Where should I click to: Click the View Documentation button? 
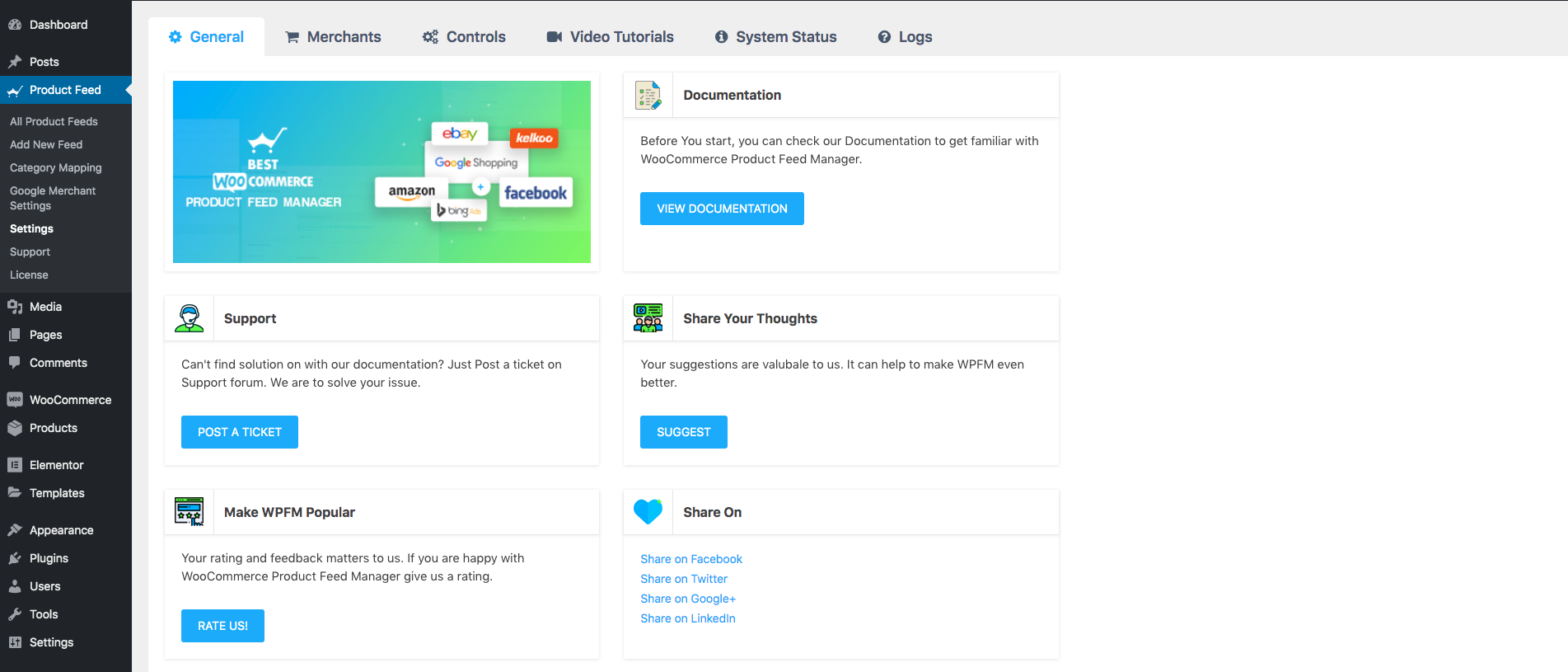pos(722,209)
